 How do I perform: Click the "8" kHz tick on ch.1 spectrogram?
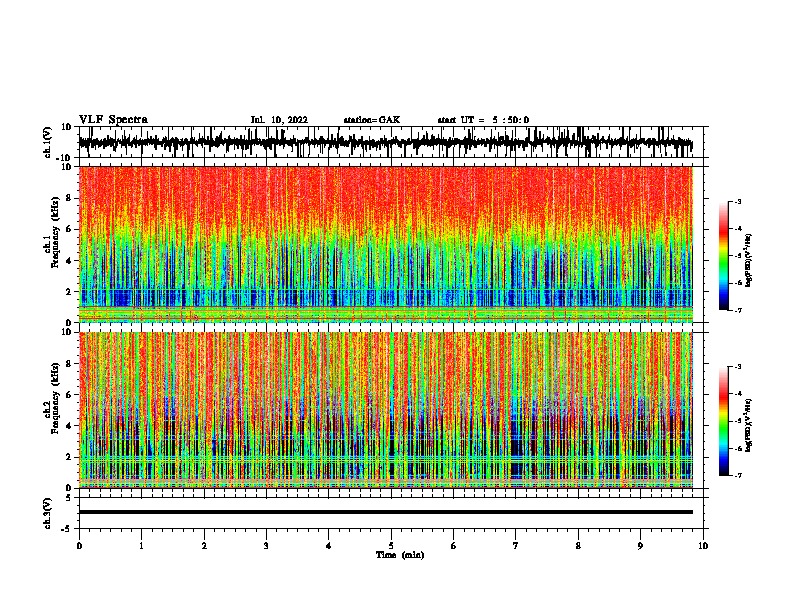[69, 198]
